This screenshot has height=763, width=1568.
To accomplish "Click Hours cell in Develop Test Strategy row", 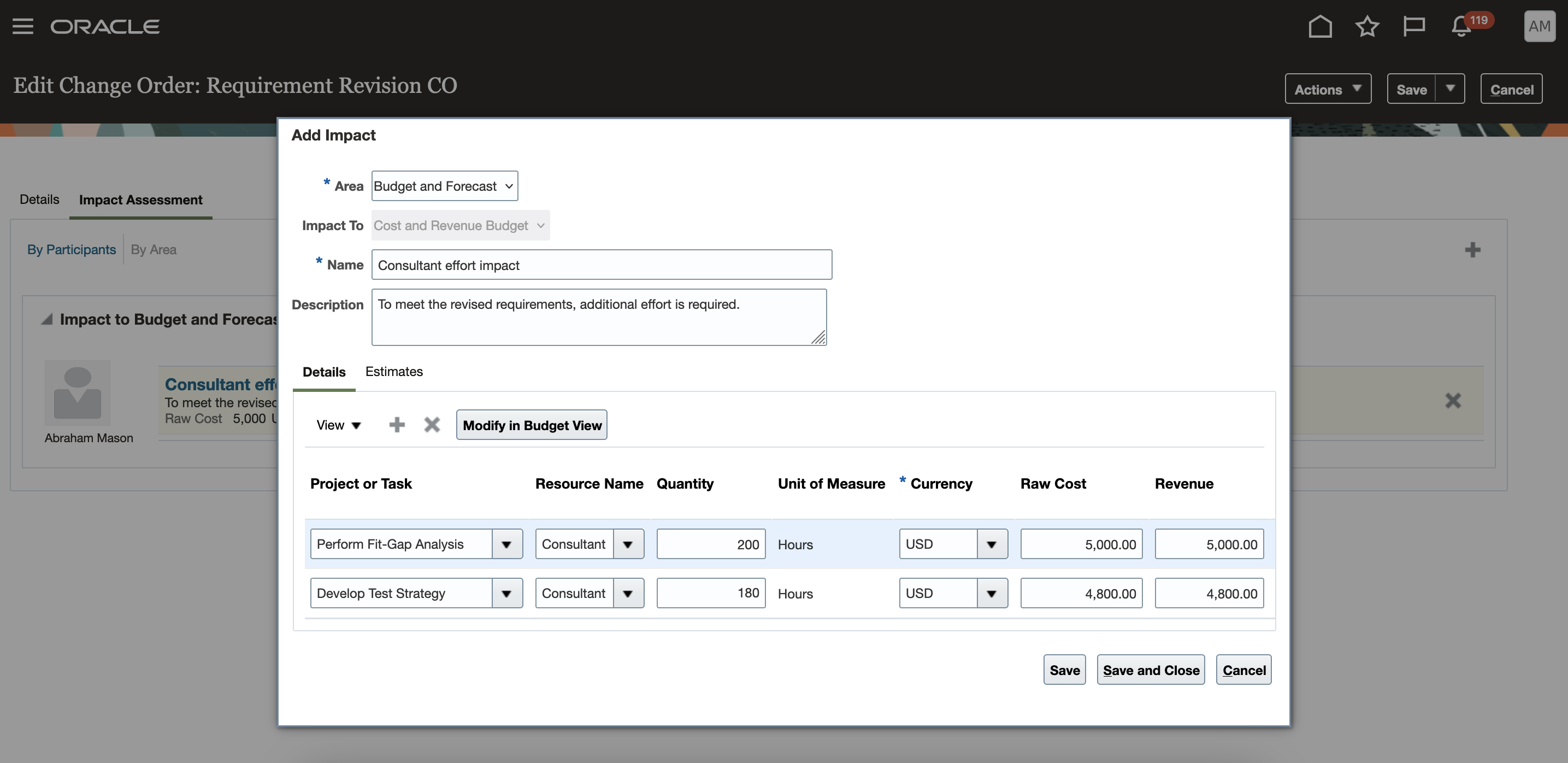I will [x=795, y=594].
